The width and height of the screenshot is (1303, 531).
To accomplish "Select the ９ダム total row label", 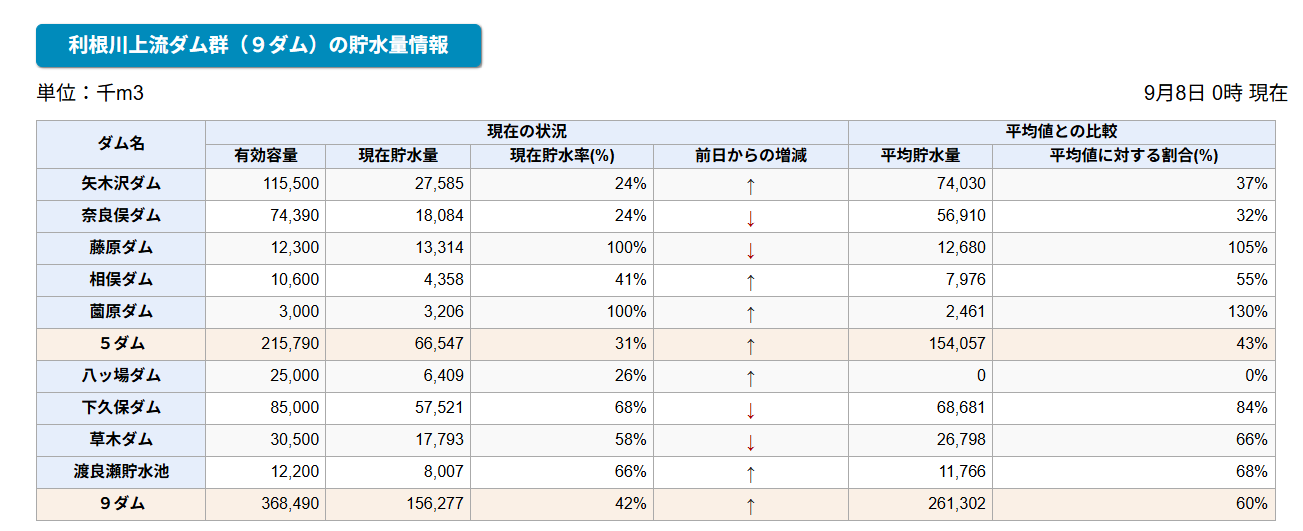I will coord(121,504).
